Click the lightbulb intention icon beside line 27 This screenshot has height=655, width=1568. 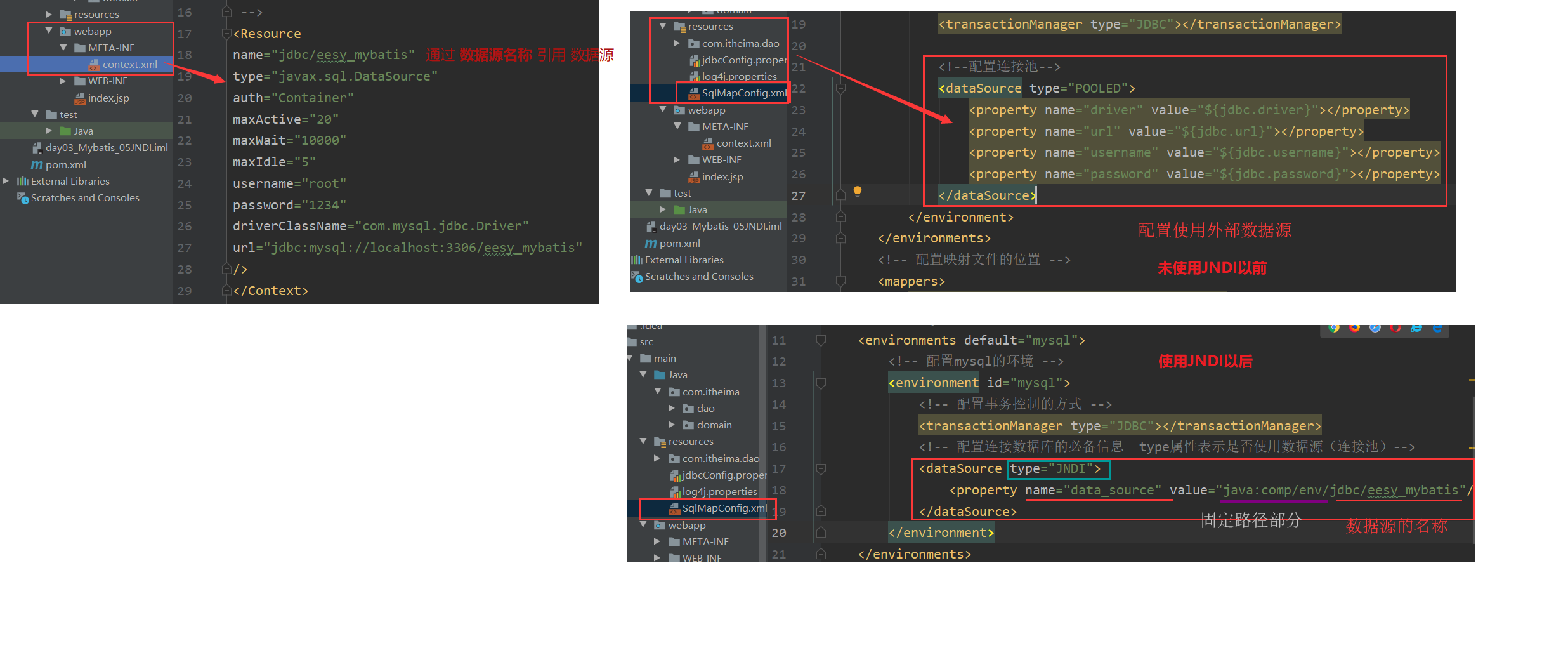pyautogui.click(x=857, y=191)
